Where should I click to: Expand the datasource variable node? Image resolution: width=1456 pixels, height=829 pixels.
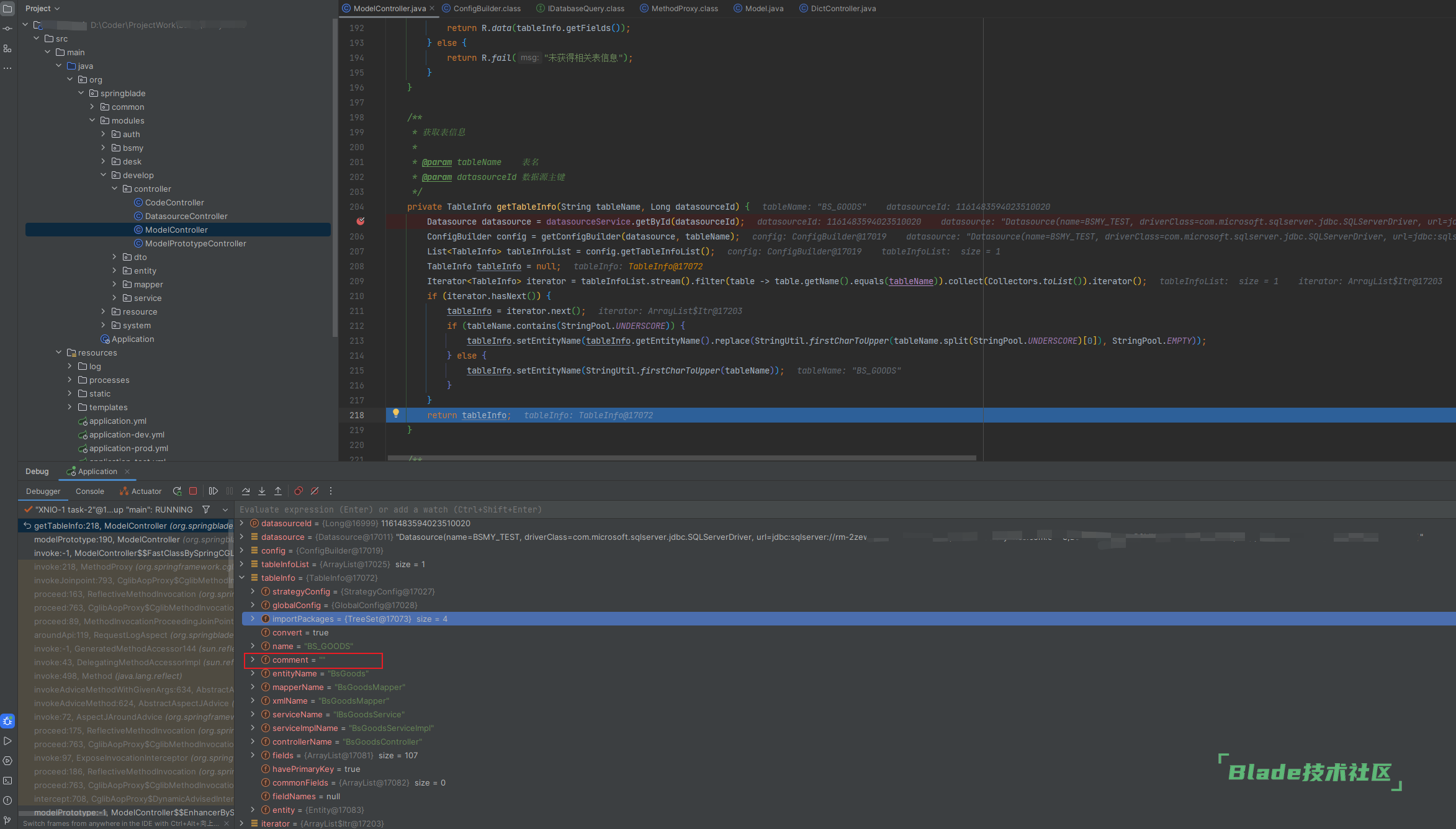click(242, 537)
